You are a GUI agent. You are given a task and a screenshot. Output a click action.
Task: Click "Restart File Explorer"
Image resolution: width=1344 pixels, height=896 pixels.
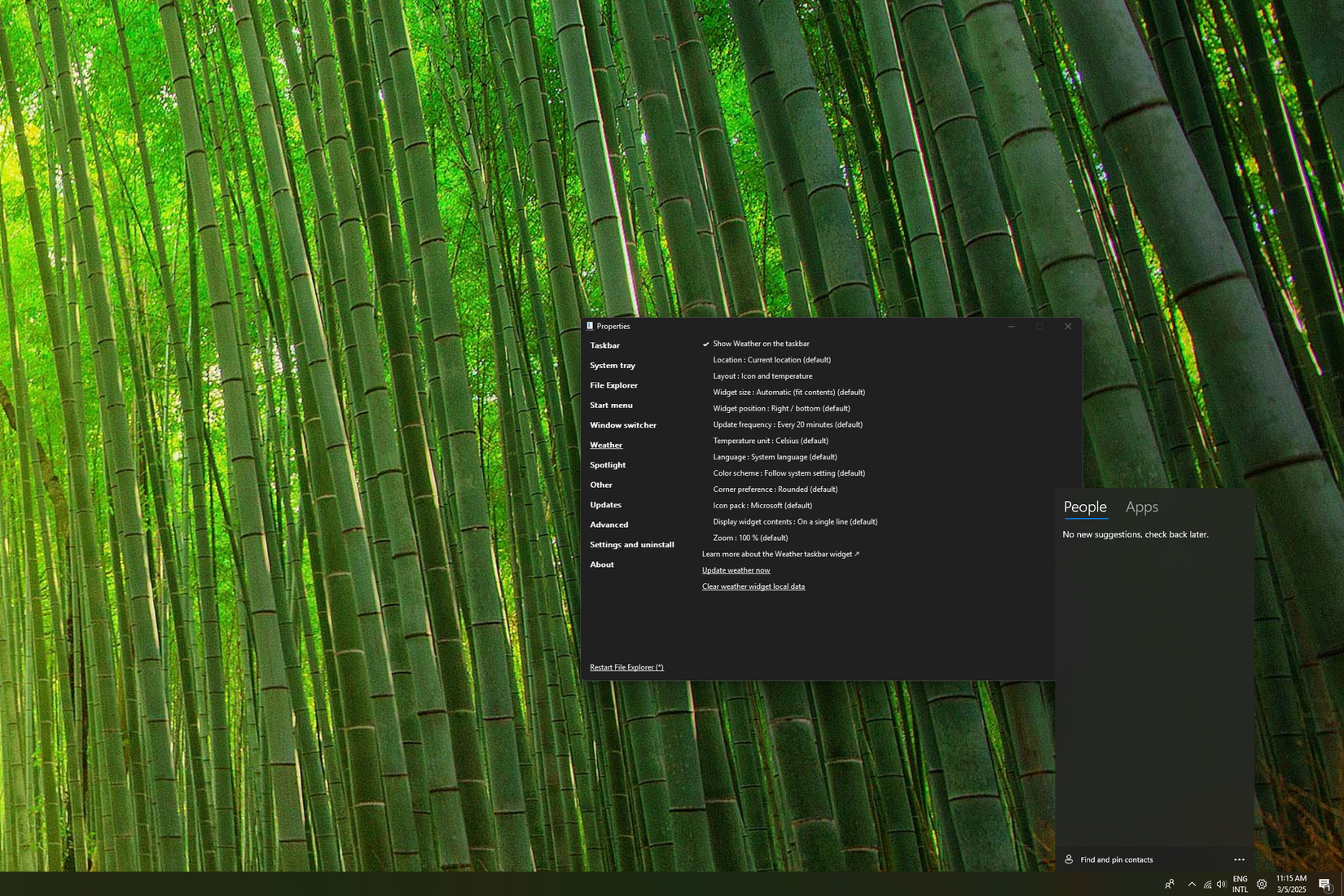tap(626, 666)
